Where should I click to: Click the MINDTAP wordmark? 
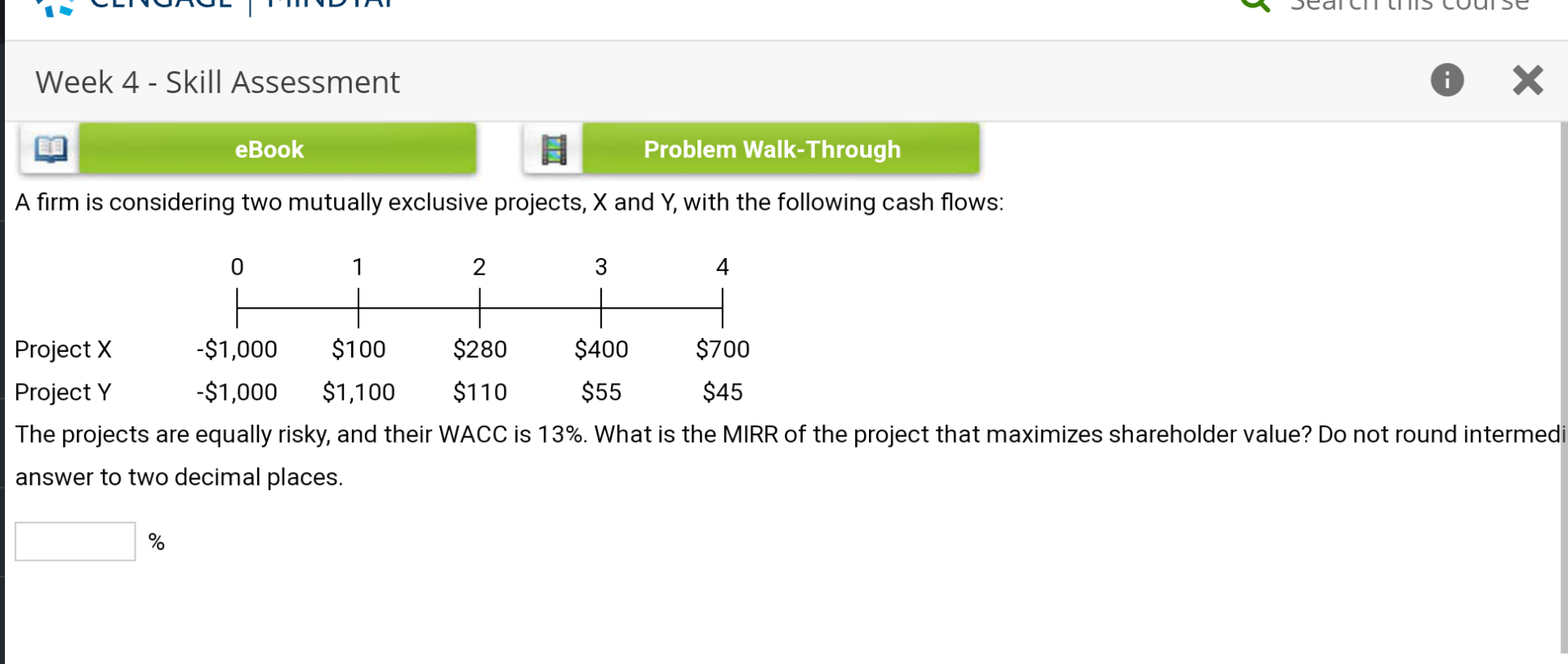tap(318, 3)
